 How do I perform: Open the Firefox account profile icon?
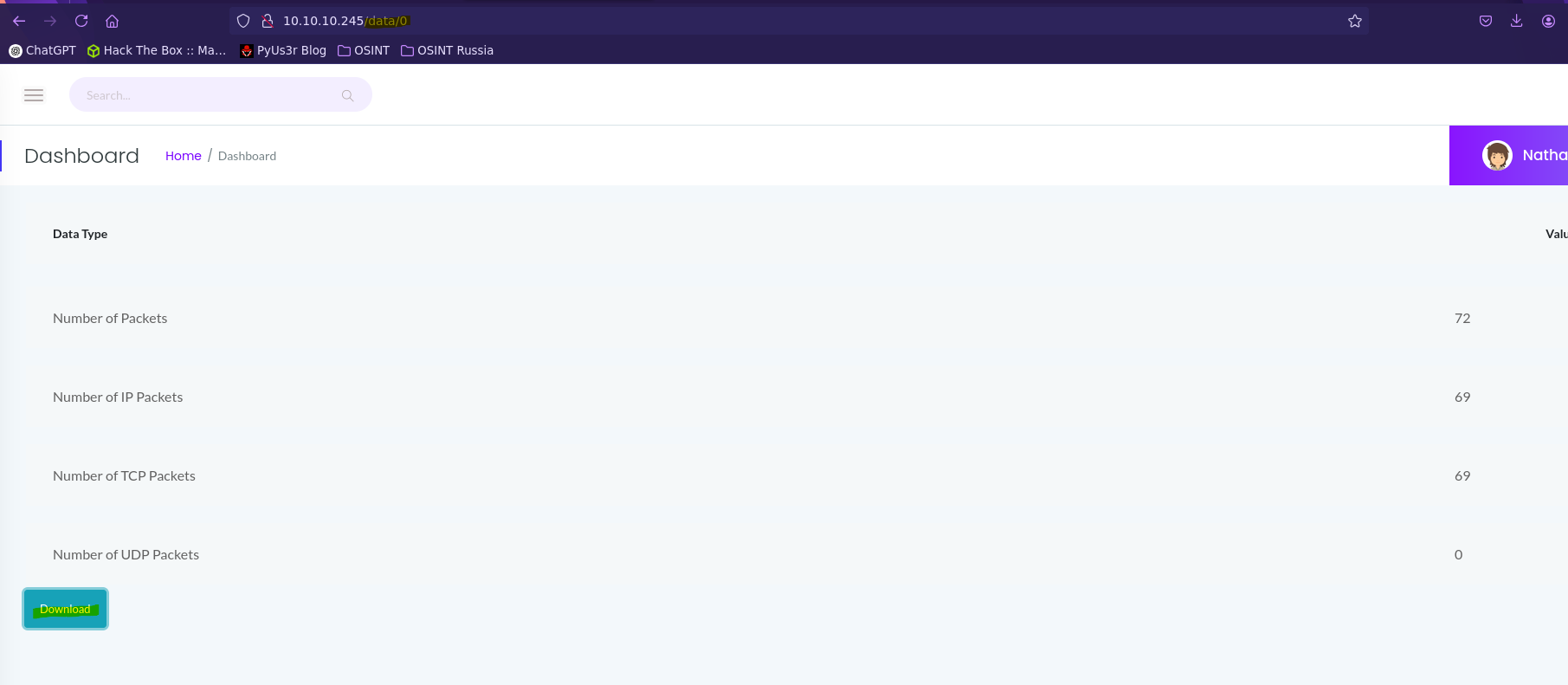(1548, 21)
